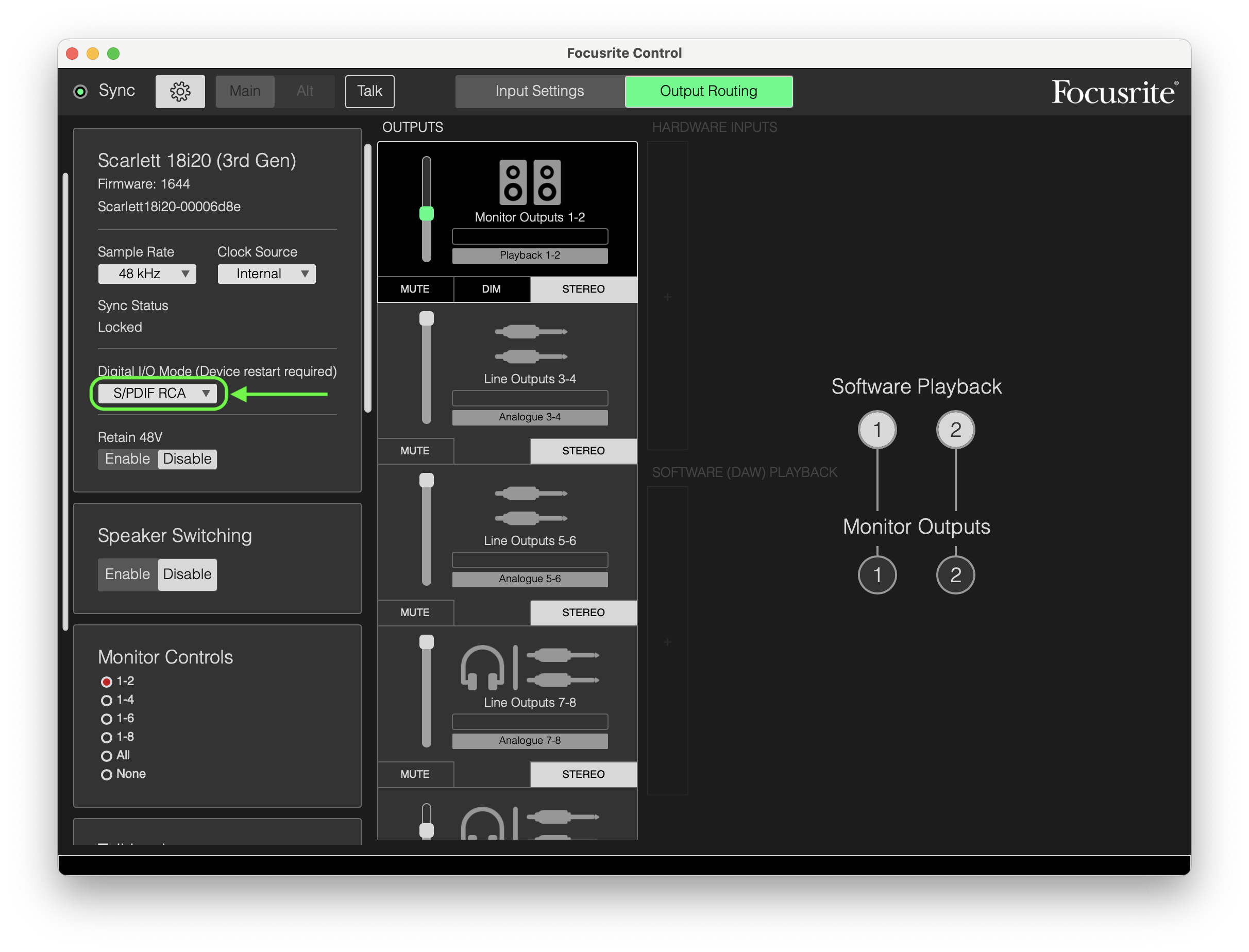1249x952 pixels.
Task: Select the Main speaker button
Action: 245,91
